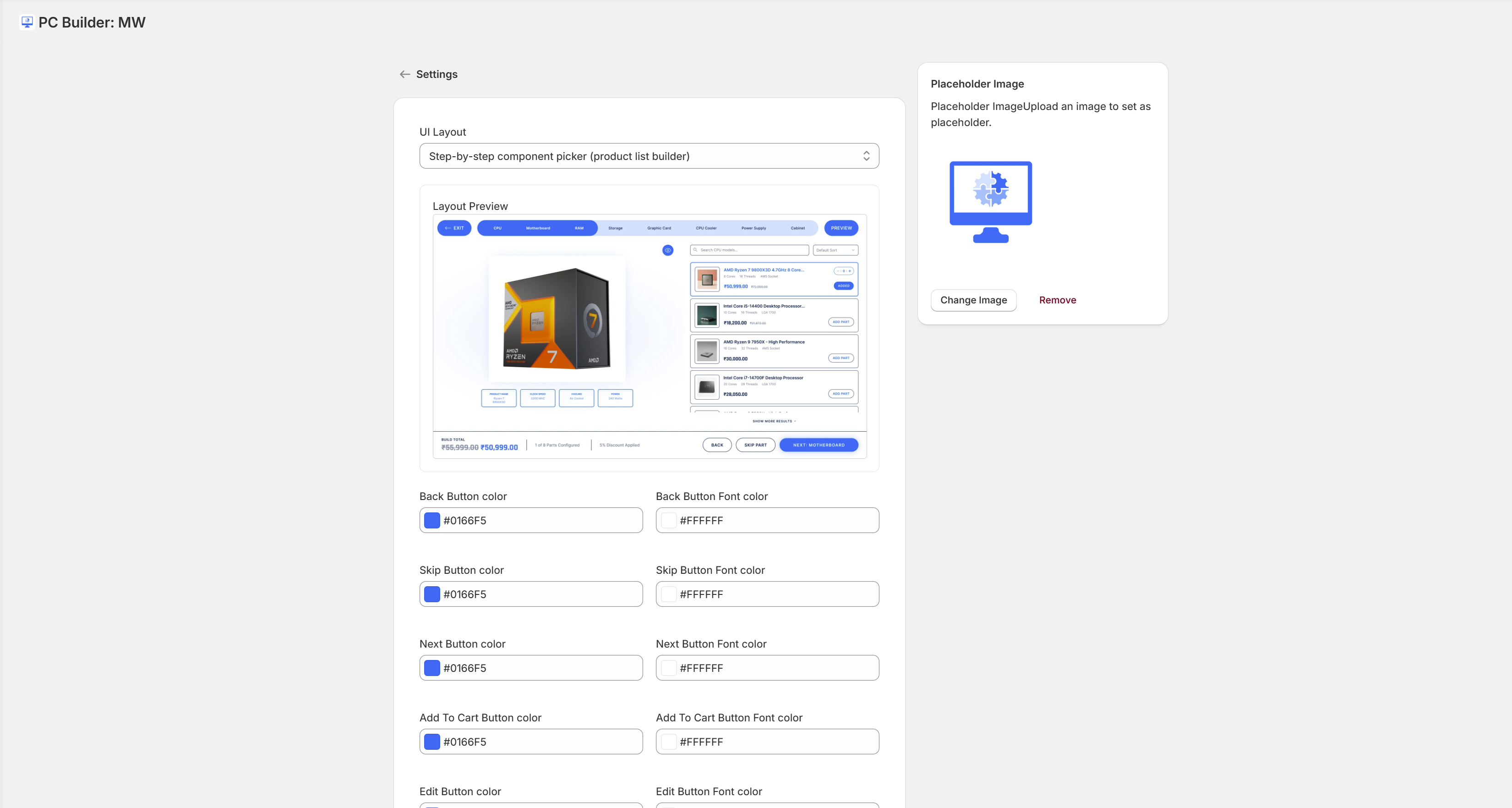Click the search magnifier in the CPU search bar
The height and width of the screenshot is (808, 1512).
[x=696, y=250]
